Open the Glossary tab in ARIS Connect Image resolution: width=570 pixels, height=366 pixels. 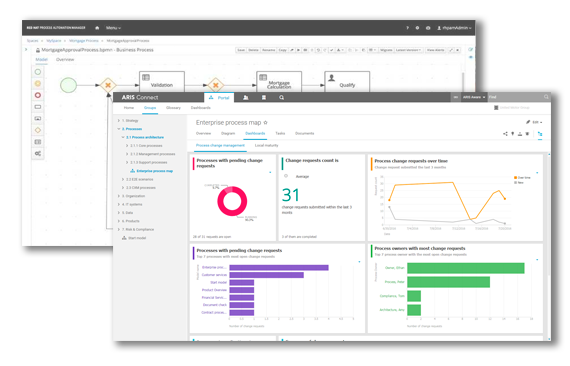pos(173,108)
